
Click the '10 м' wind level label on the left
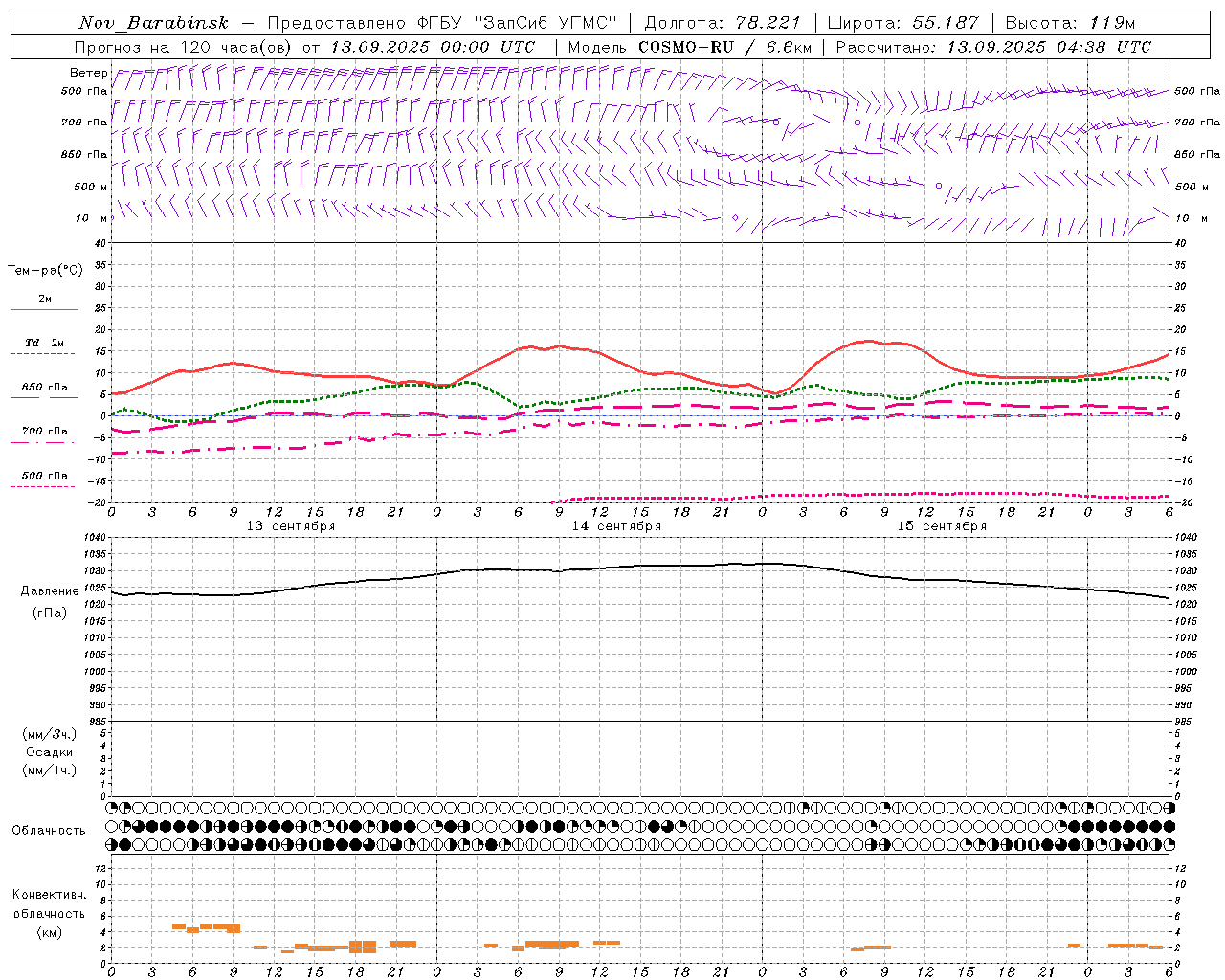click(92, 218)
